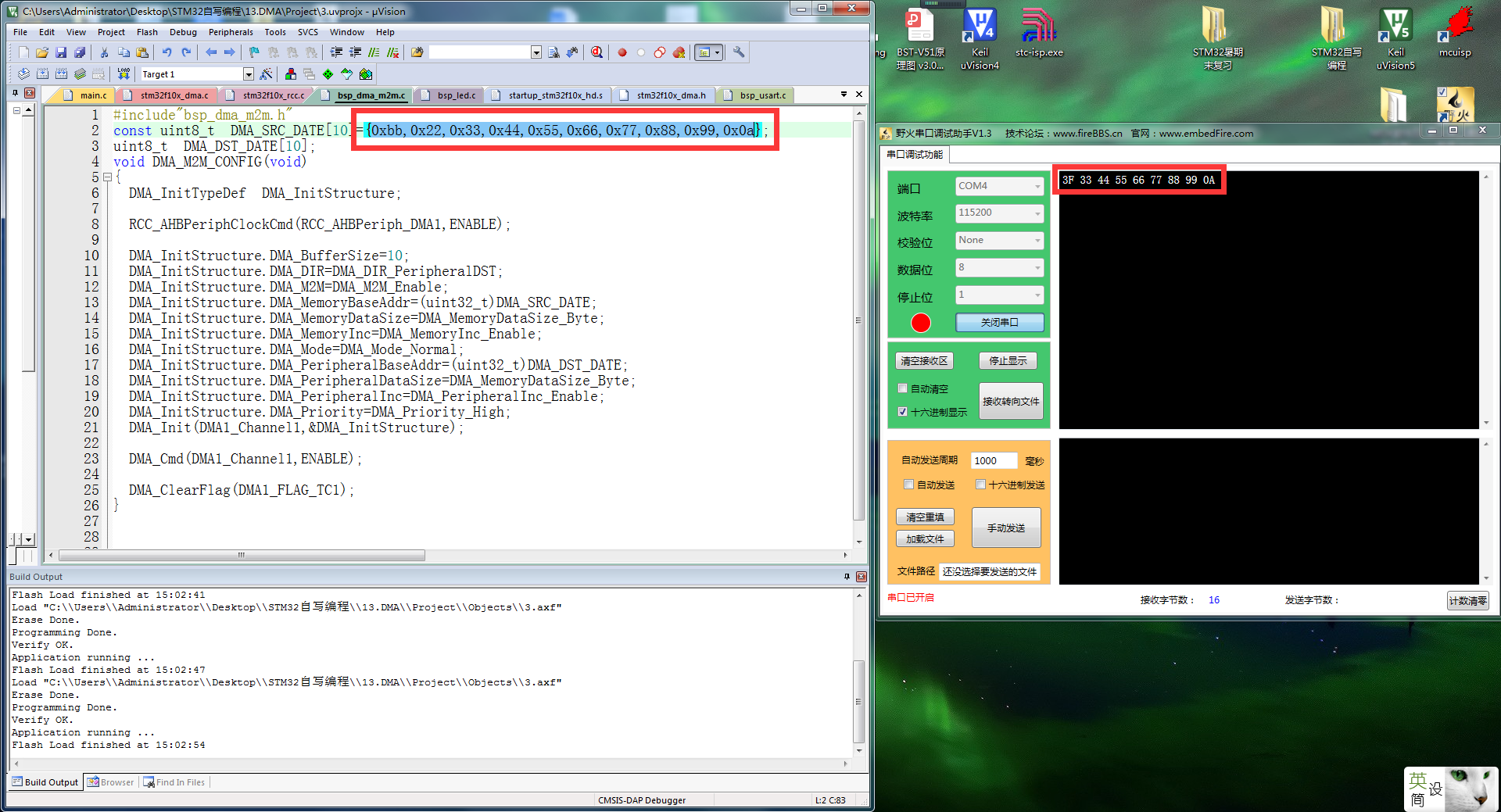Image resolution: width=1501 pixels, height=812 pixels.
Task: Open the 停止位 1 dropdown
Action: pyautogui.click(x=1037, y=295)
